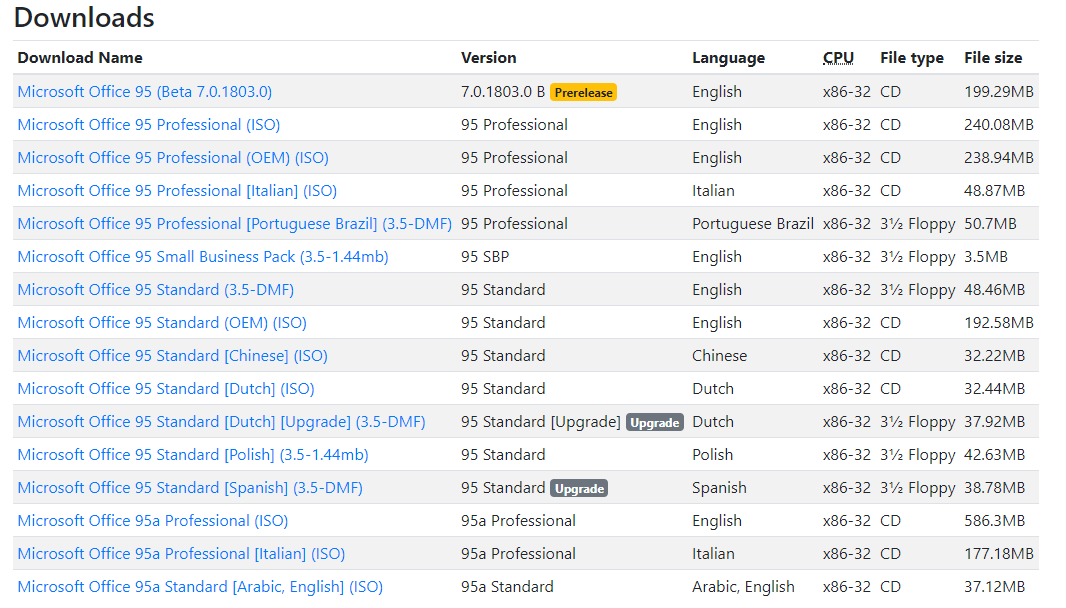Open Office 95 Professional [Italian] (ISO) link
This screenshot has height=608, width=1066.
[177, 191]
